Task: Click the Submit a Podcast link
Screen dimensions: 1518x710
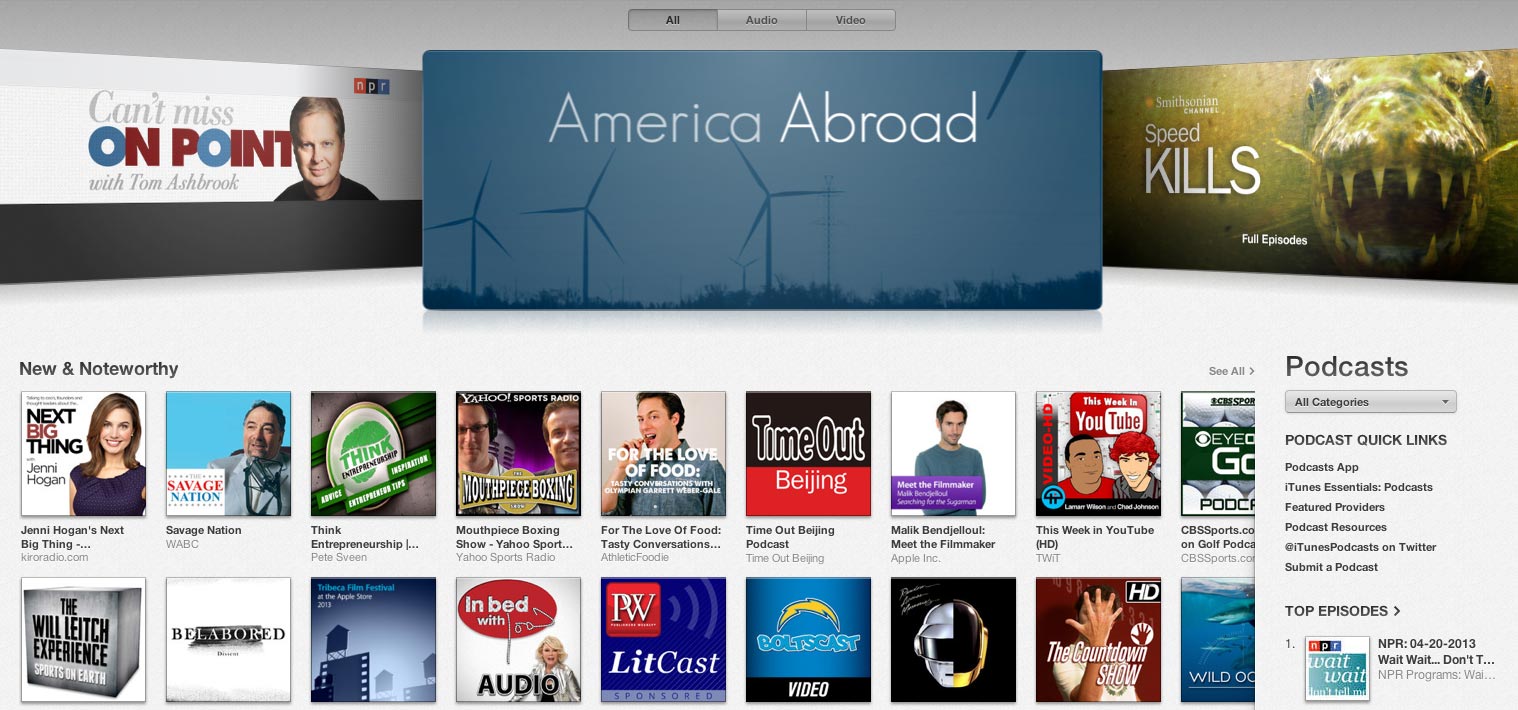Action: (1331, 567)
